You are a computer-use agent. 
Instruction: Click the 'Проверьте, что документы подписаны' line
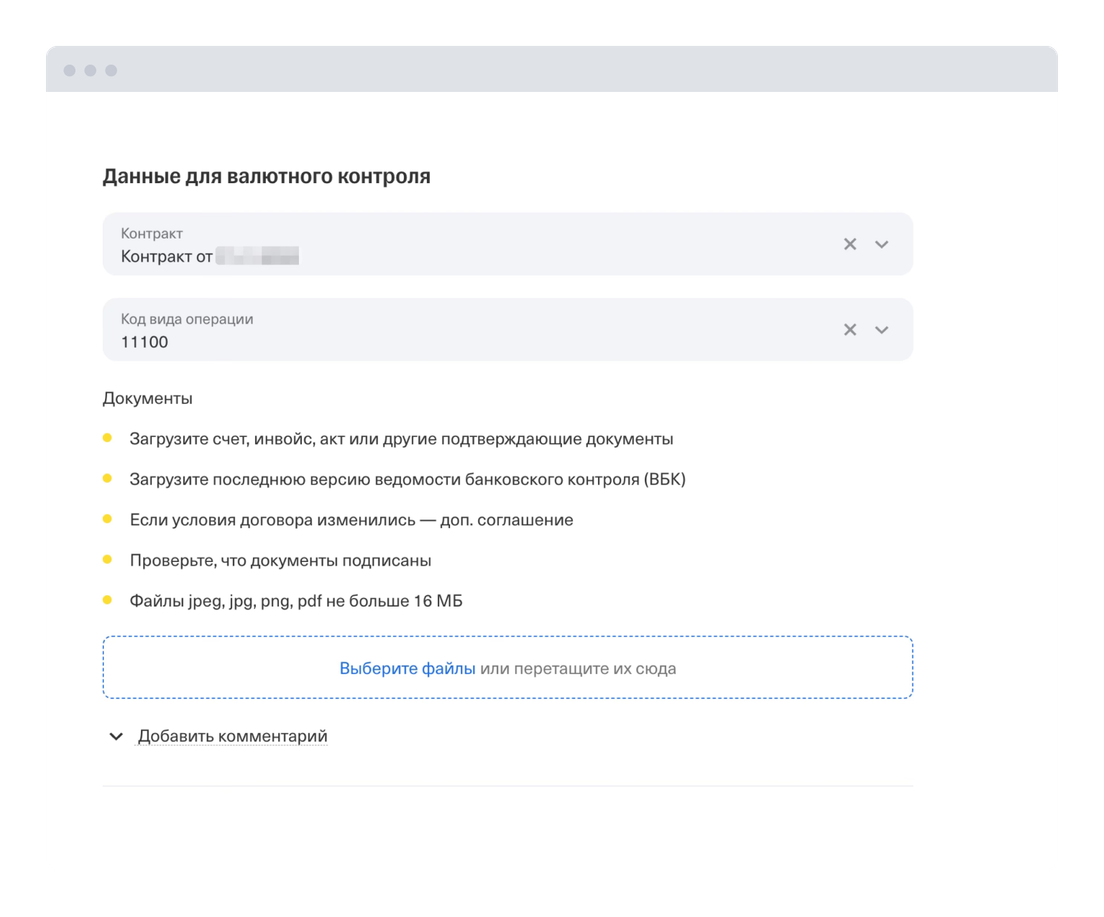280,560
